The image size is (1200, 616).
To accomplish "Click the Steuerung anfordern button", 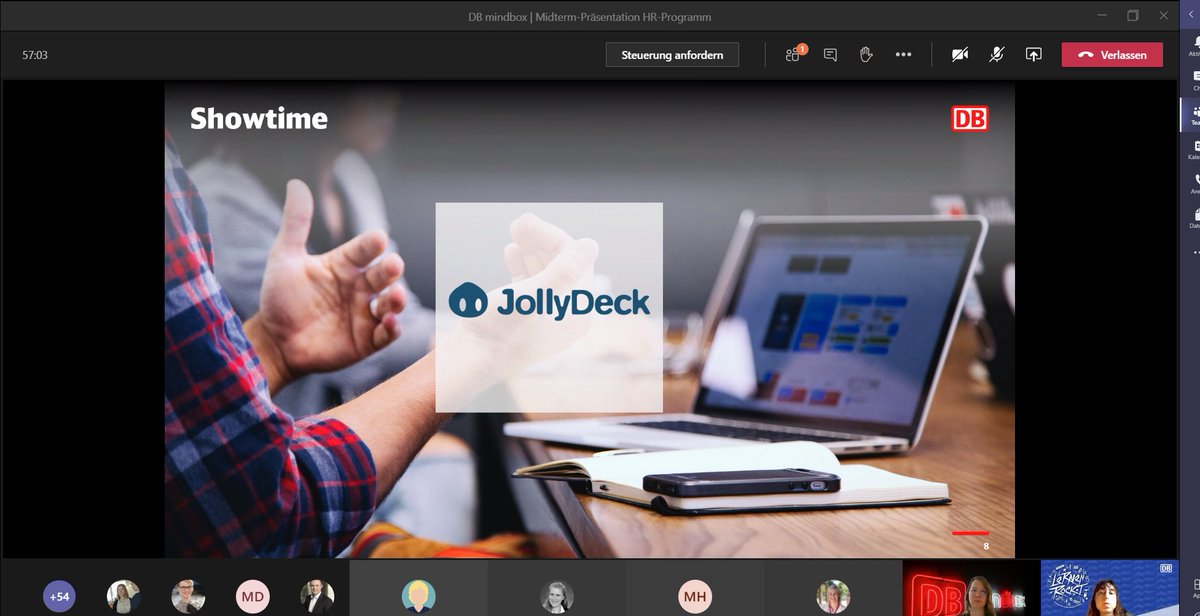I will [672, 54].
